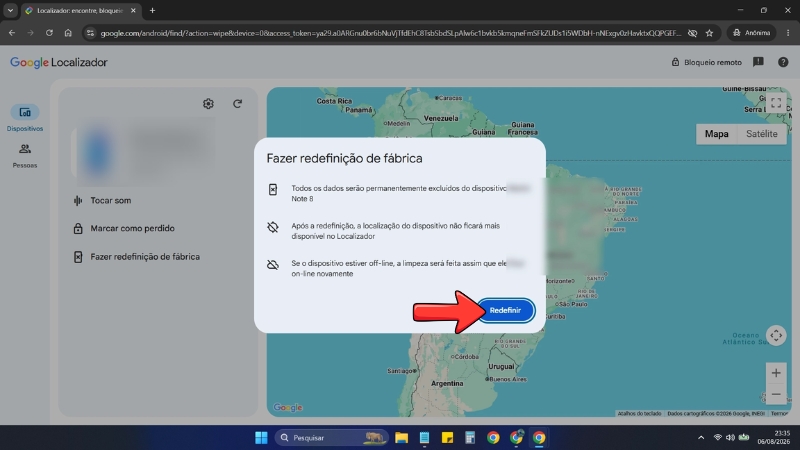Switch map view to Mapa

tap(716, 134)
